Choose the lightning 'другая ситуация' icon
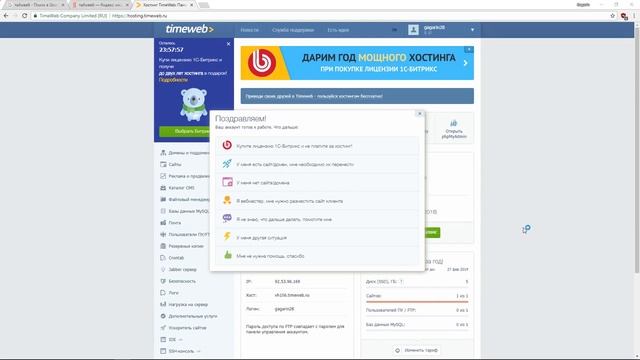The height and width of the screenshot is (360, 640). pyautogui.click(x=227, y=237)
